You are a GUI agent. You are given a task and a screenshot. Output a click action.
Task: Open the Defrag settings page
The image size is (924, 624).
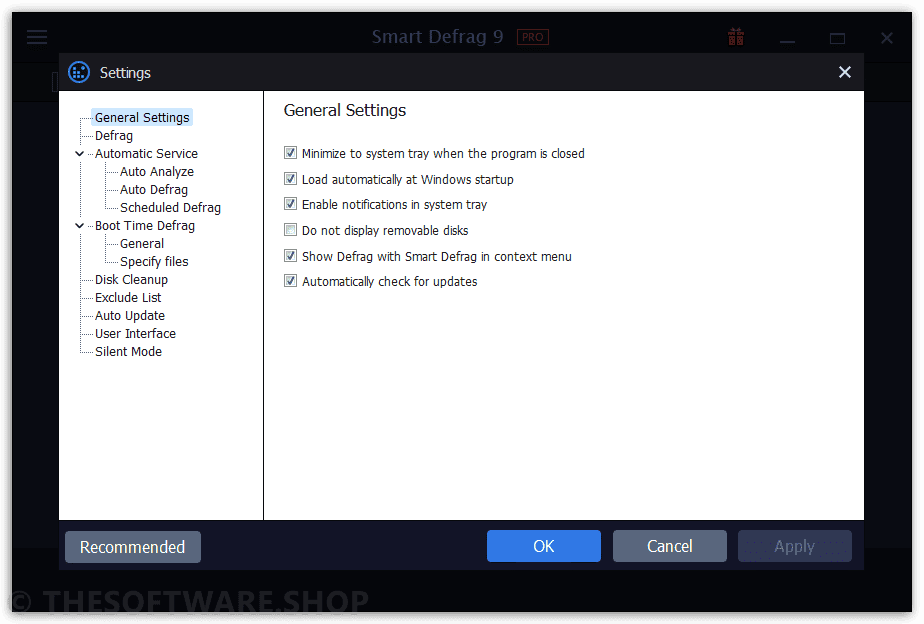(x=114, y=136)
